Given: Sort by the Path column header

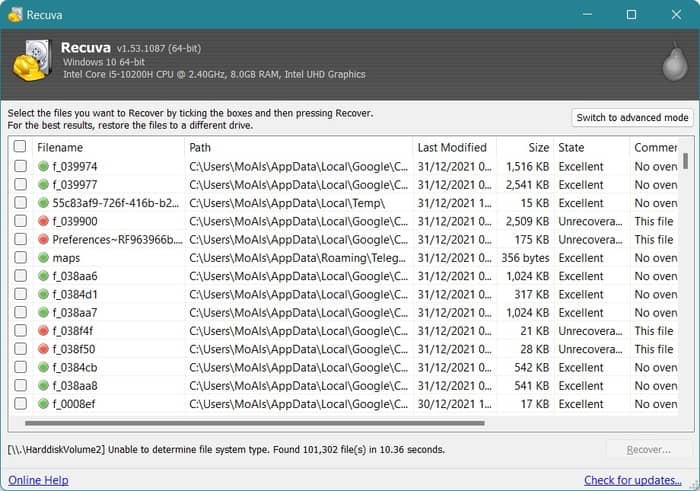Looking at the screenshot, I should pyautogui.click(x=298, y=147).
